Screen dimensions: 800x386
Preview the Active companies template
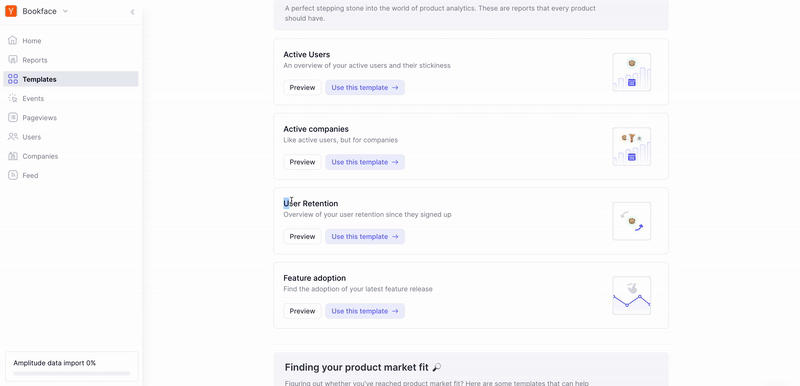[303, 162]
